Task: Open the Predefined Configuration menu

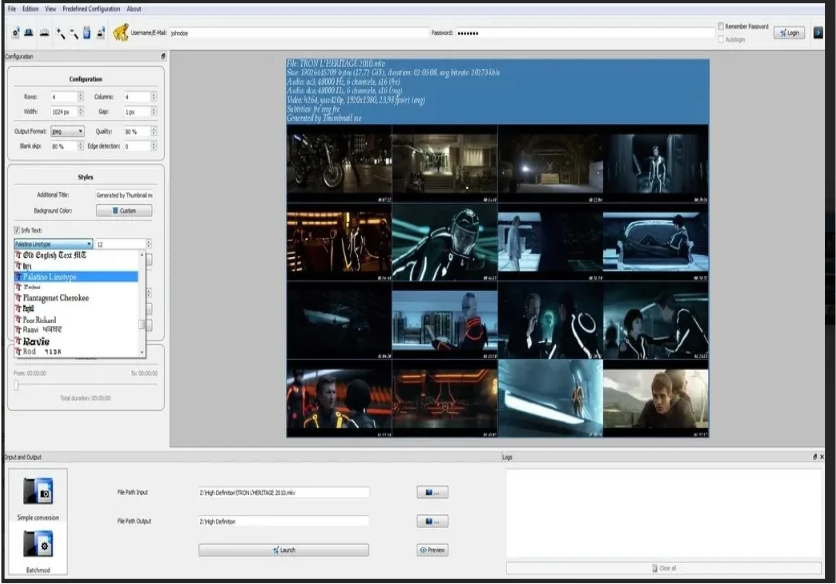Action: (x=91, y=9)
